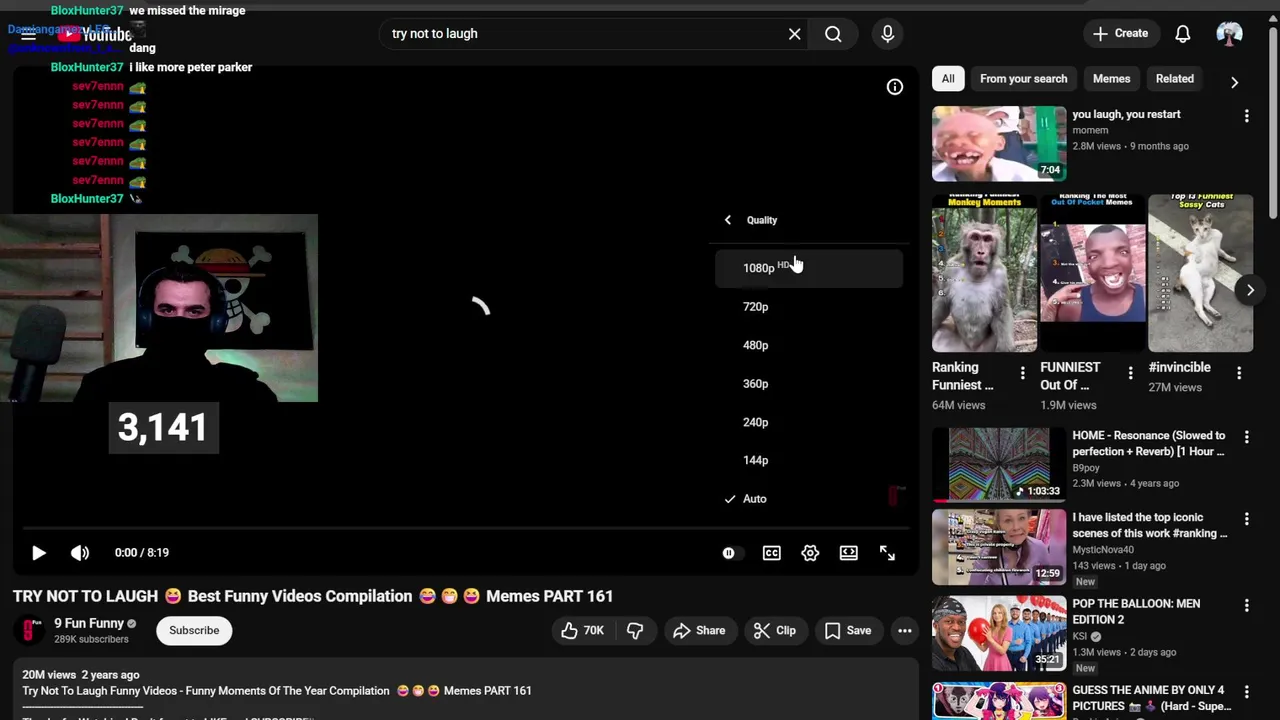Image resolution: width=1280 pixels, height=720 pixels.
Task: Click the Create button
Action: [1120, 34]
